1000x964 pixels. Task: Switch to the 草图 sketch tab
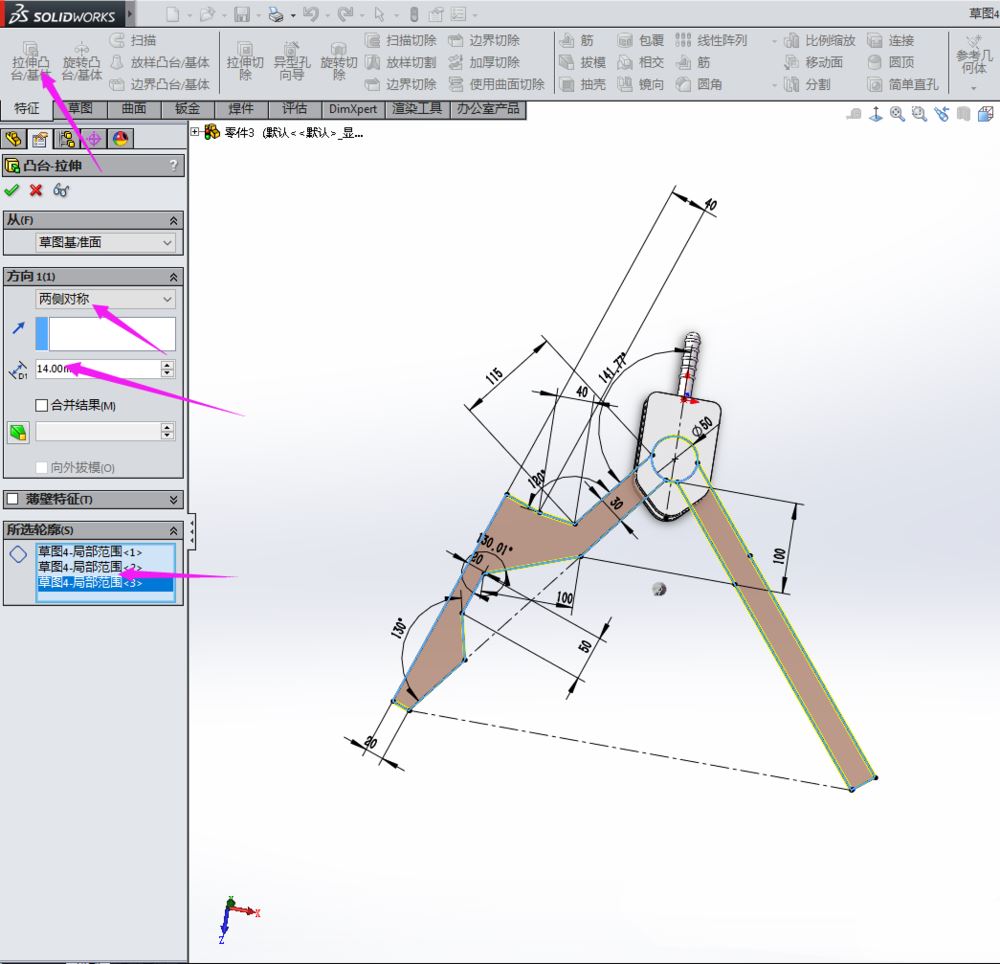80,109
